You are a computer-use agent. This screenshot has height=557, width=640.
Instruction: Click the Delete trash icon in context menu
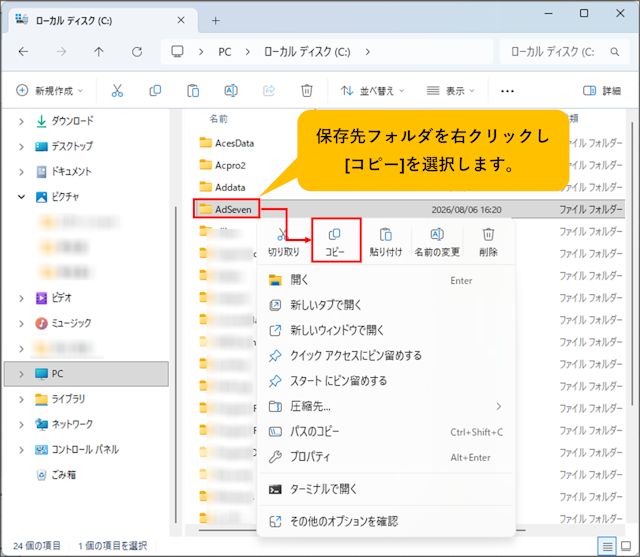tap(488, 234)
